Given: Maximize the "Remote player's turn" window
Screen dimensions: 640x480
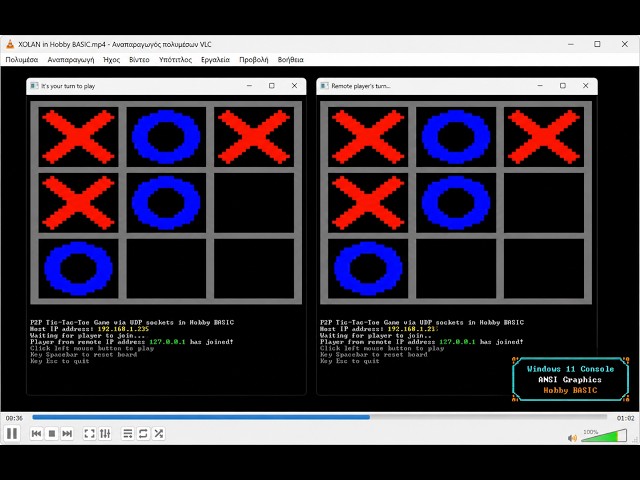Looking at the screenshot, I should tap(563, 86).
